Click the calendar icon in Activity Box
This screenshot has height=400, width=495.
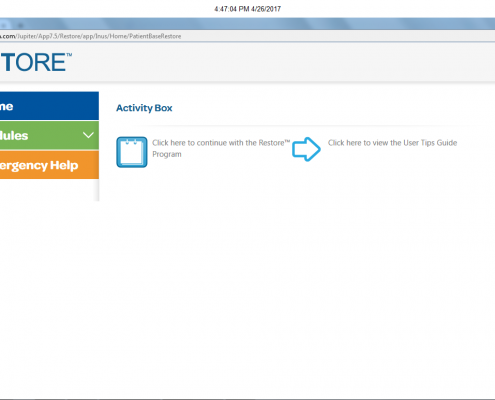click(x=132, y=152)
